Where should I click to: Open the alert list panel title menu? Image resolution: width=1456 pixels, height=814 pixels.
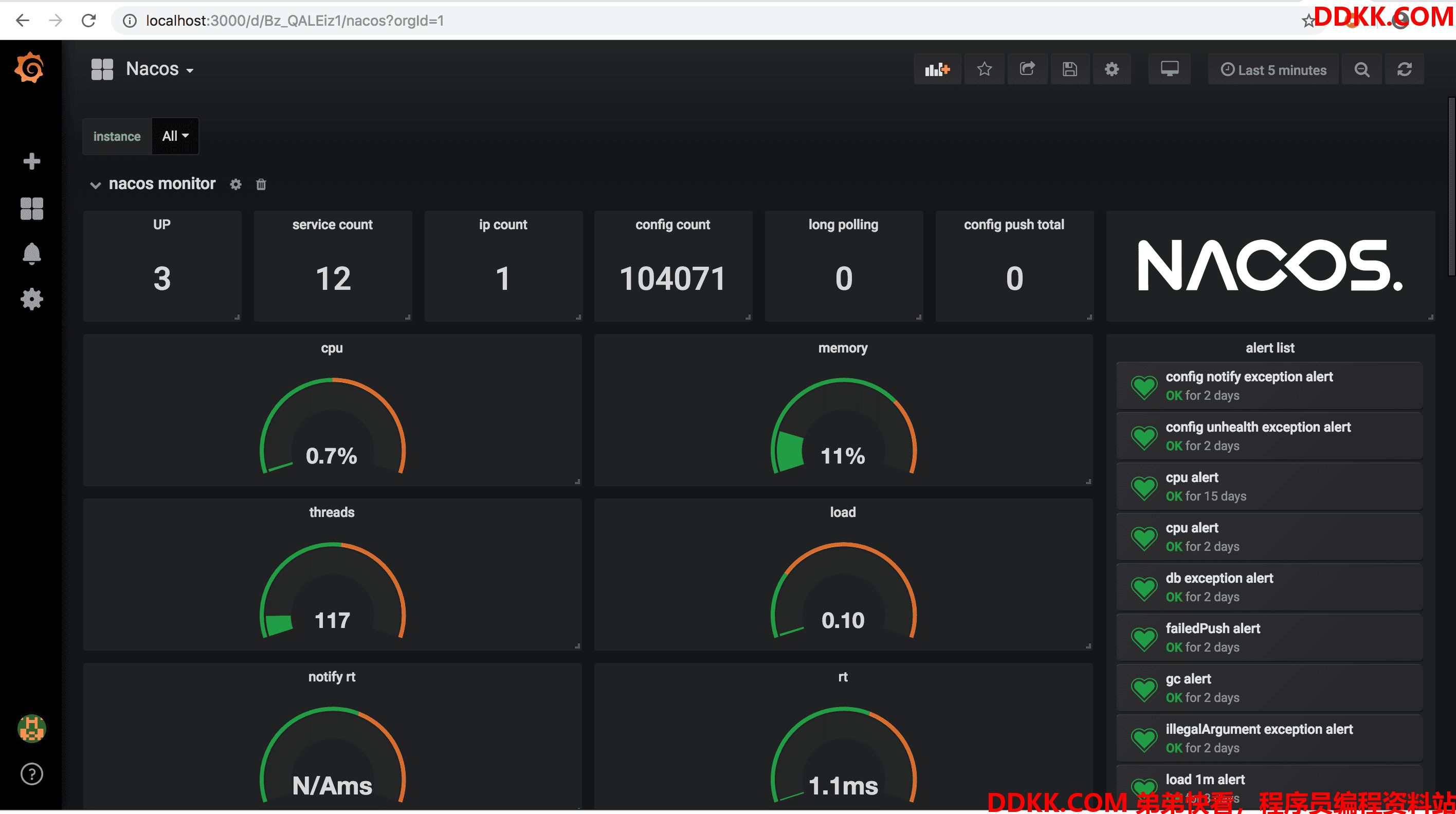(1270, 348)
